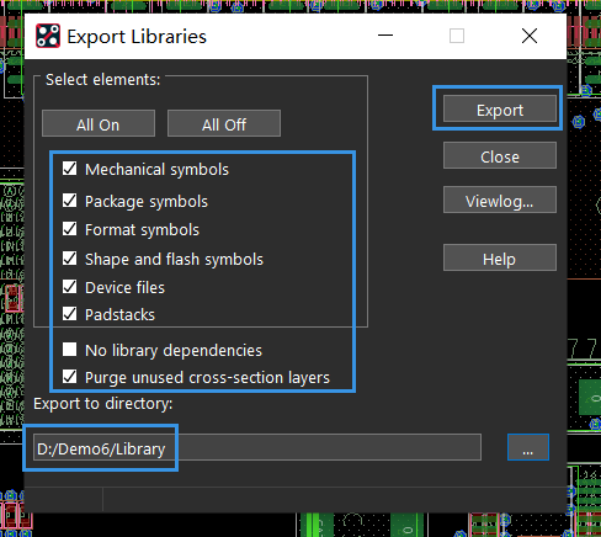This screenshot has height=538, width=602.
Task: Toggle Package symbols checkbox
Action: pos(70,200)
